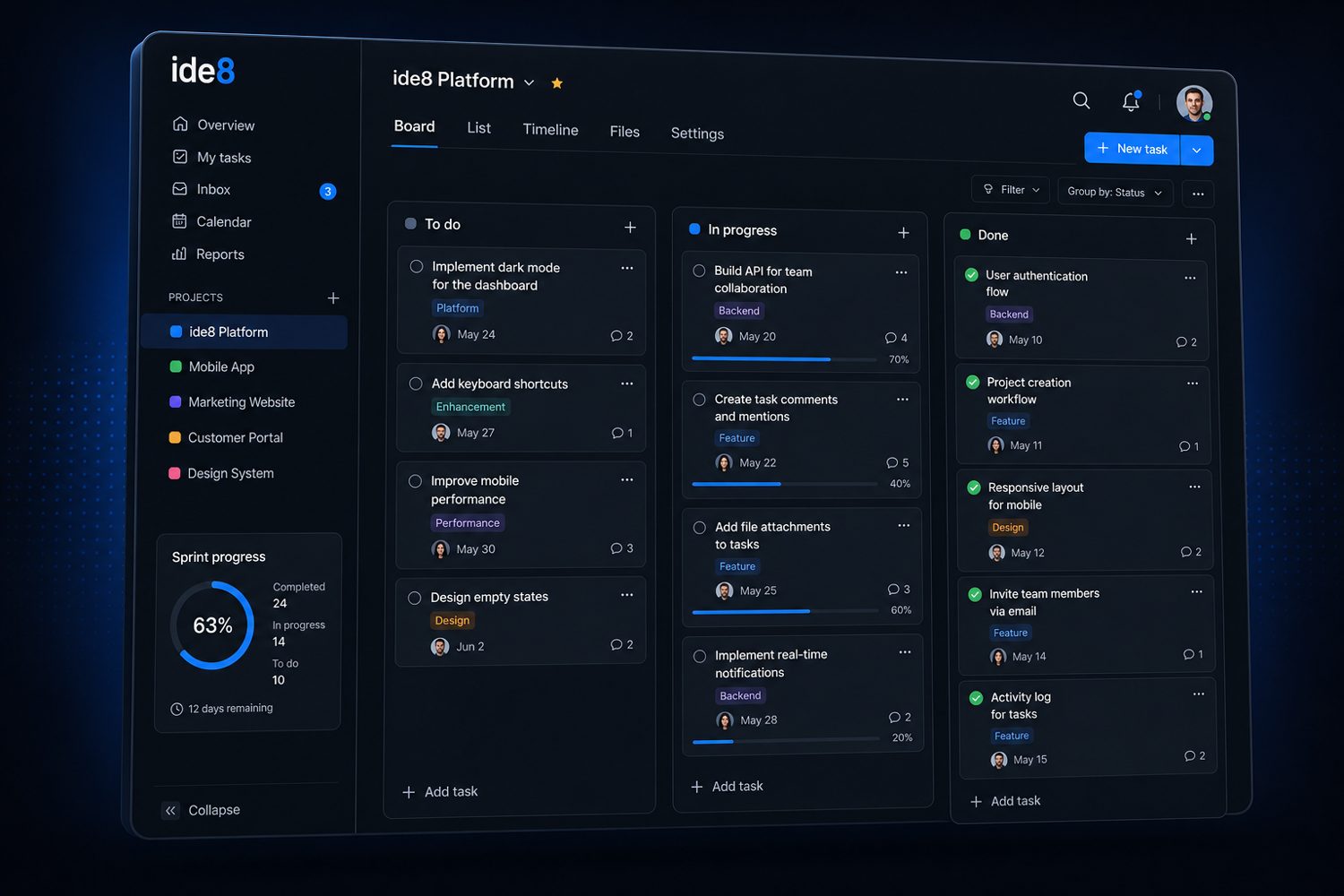Click the New task button
The height and width of the screenshot is (896, 1344).
pyautogui.click(x=1133, y=149)
